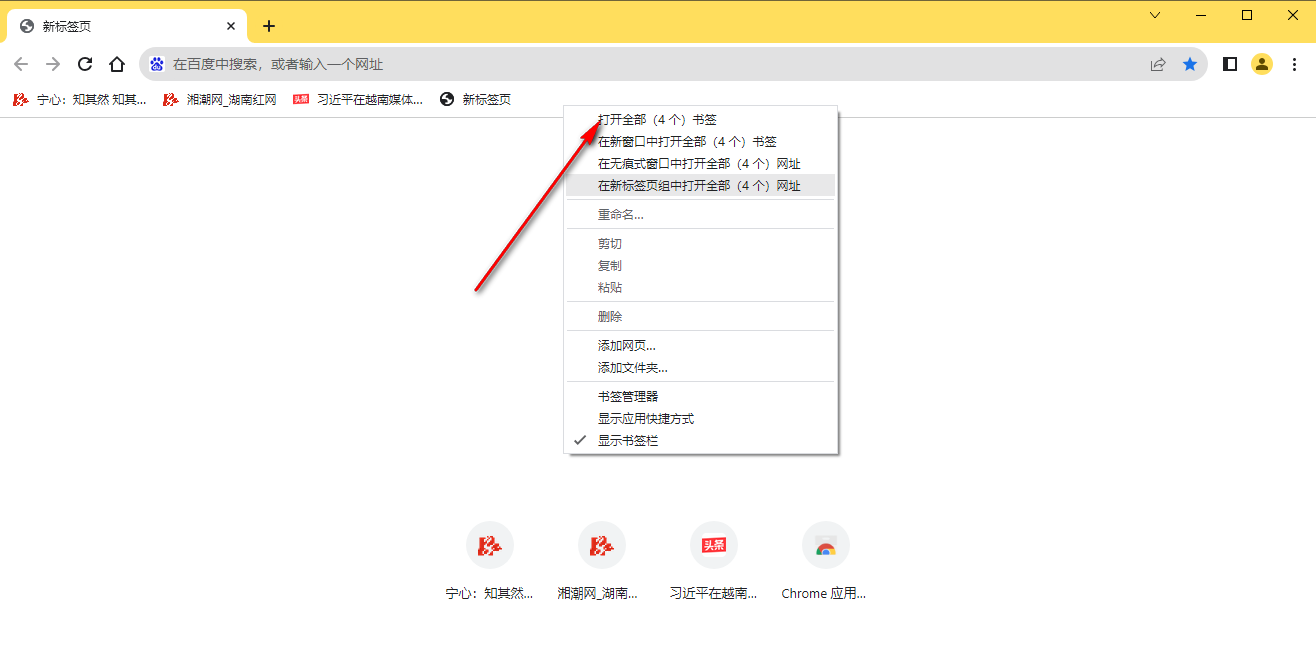Switch to the 新标签页 browser tab

point(127,26)
